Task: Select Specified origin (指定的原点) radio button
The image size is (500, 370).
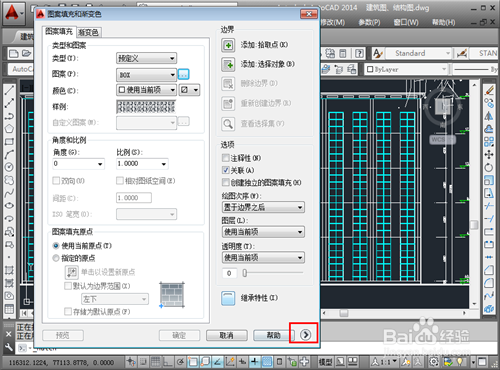Action: tap(56, 258)
